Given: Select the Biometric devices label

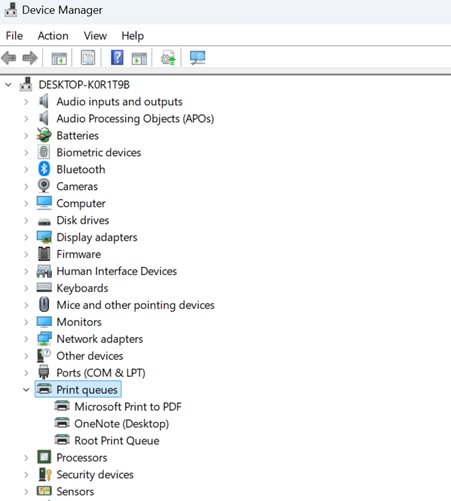Looking at the screenshot, I should (x=99, y=153).
